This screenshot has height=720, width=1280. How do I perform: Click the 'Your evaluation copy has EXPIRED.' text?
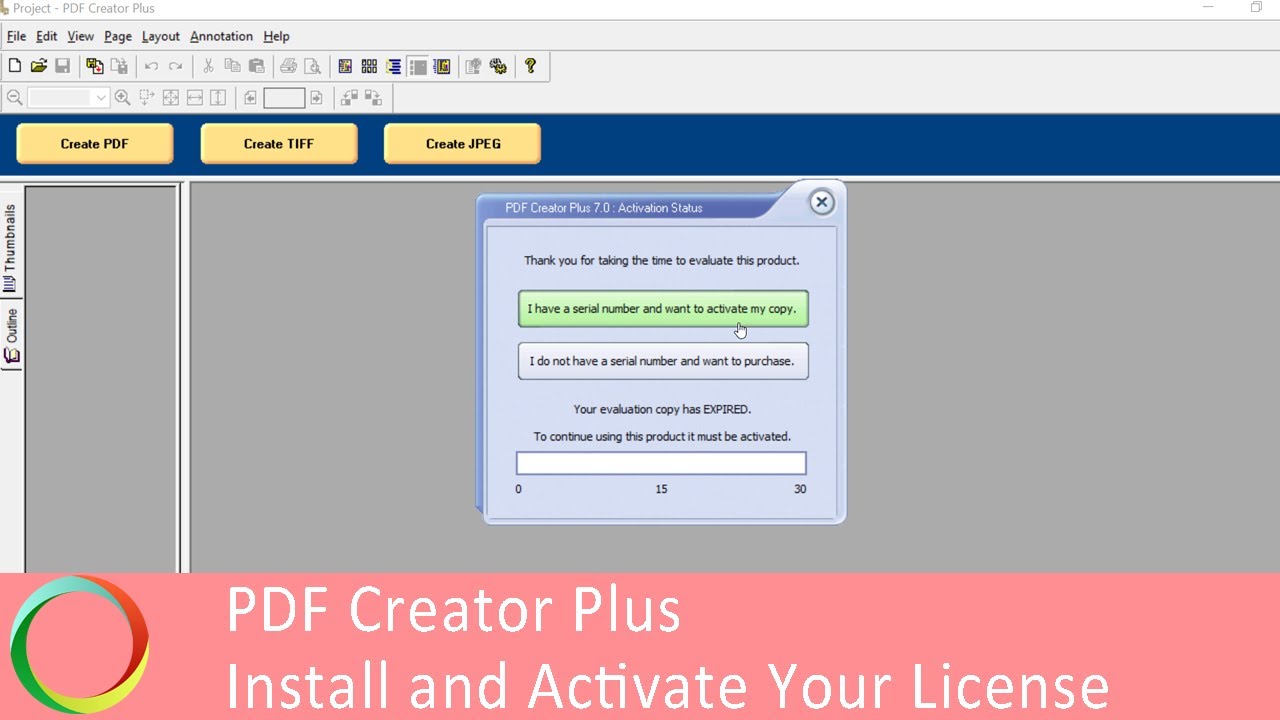click(x=662, y=409)
